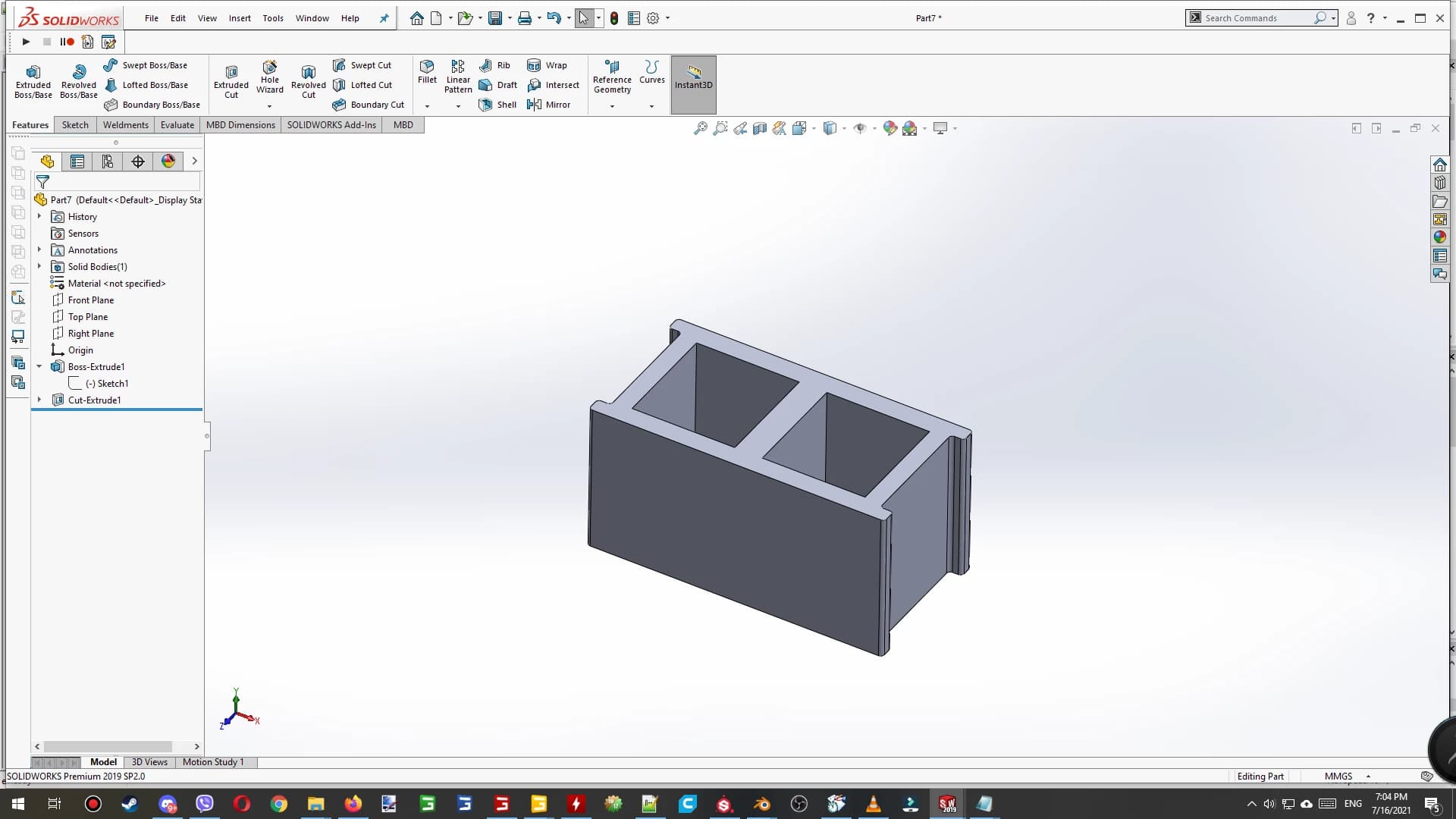Viewport: 1456px width, 819px height.
Task: Select the Extruded Boss/Base tool
Action: pyautogui.click(x=33, y=81)
